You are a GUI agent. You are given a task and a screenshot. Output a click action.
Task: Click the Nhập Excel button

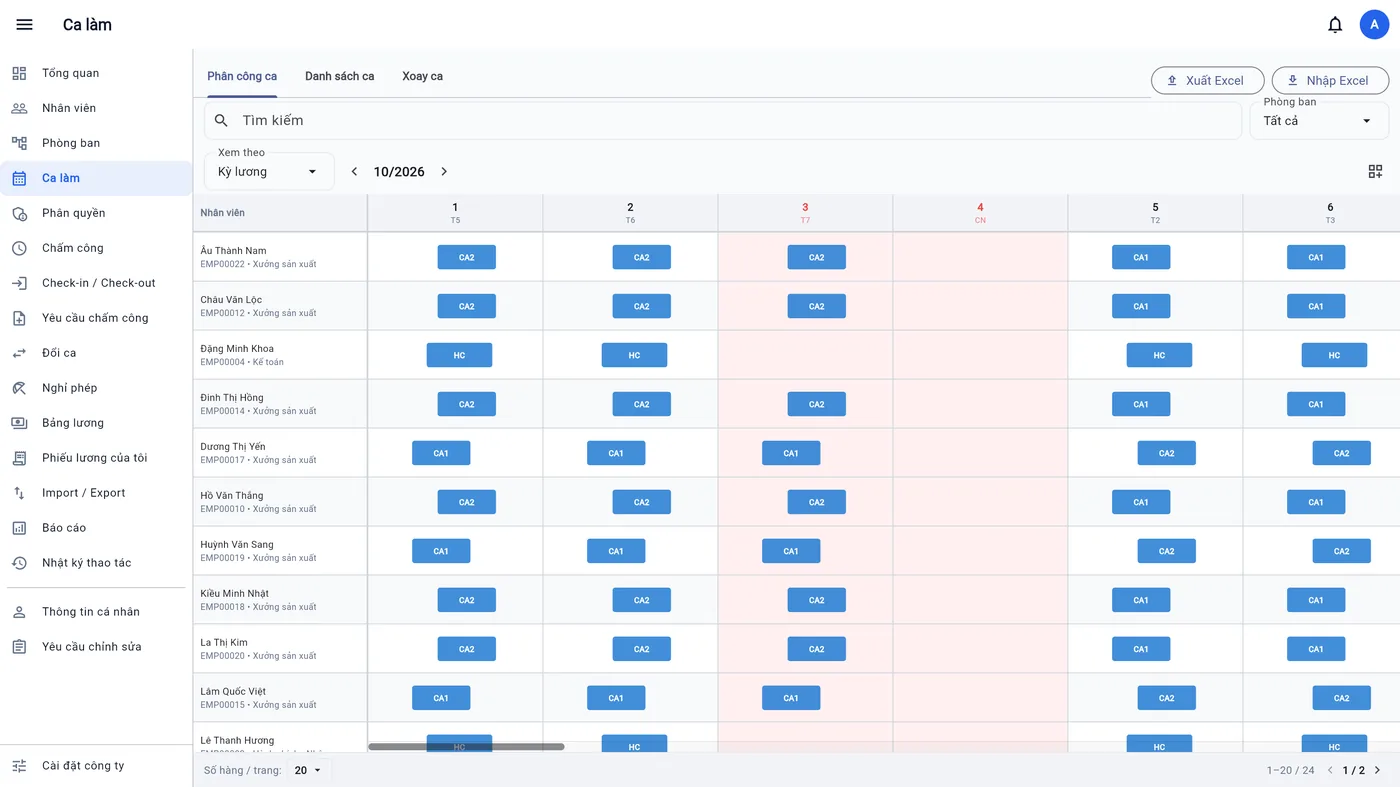[x=1330, y=81]
